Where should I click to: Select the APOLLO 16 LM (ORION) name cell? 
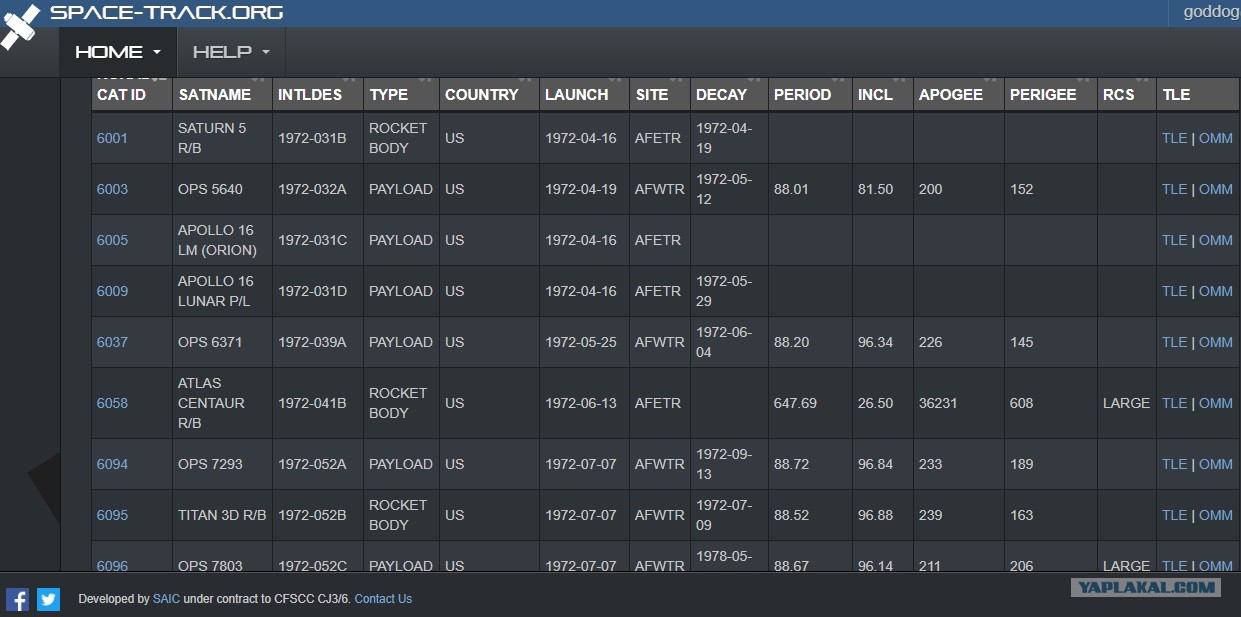(222, 240)
